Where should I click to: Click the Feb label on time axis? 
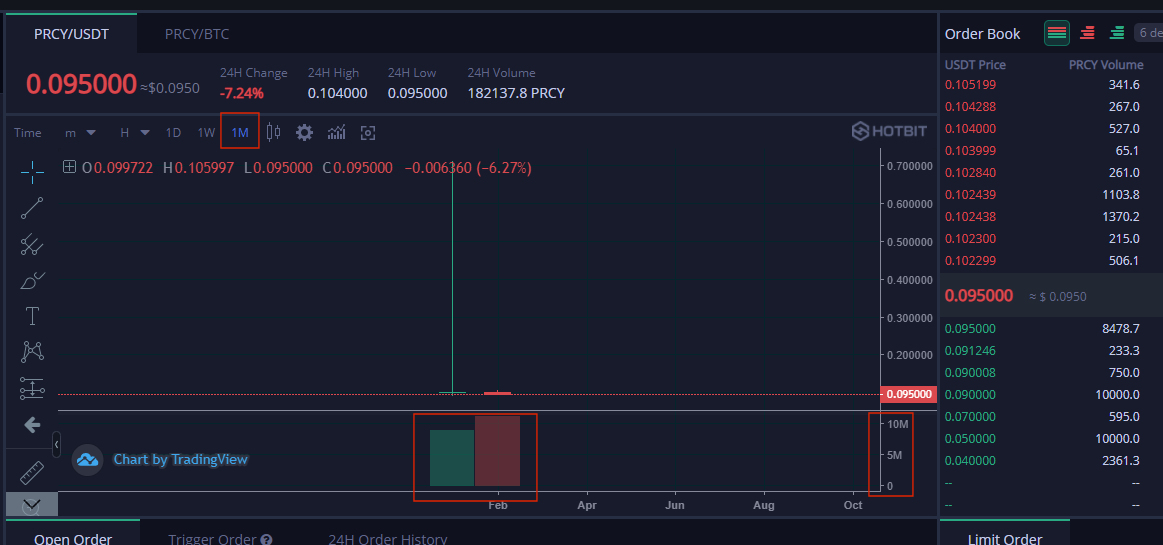[x=498, y=505]
